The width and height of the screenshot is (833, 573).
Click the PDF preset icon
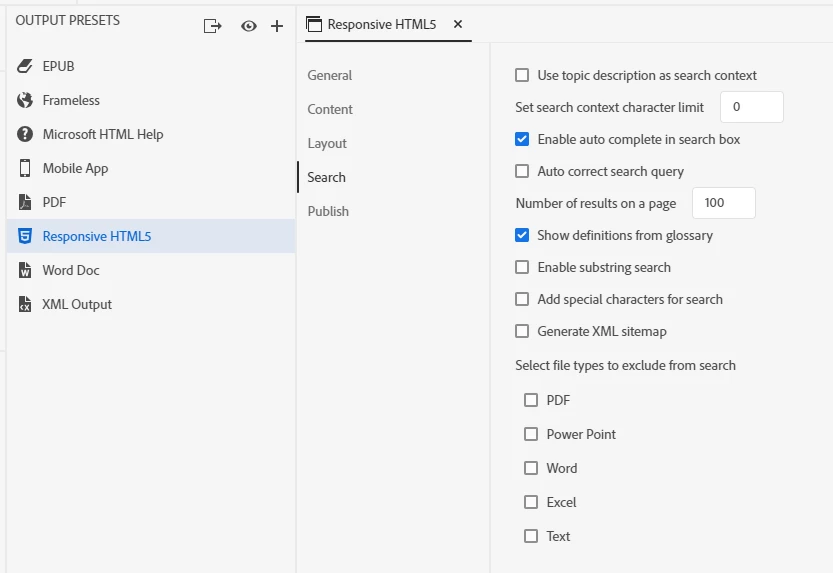pyautogui.click(x=25, y=202)
